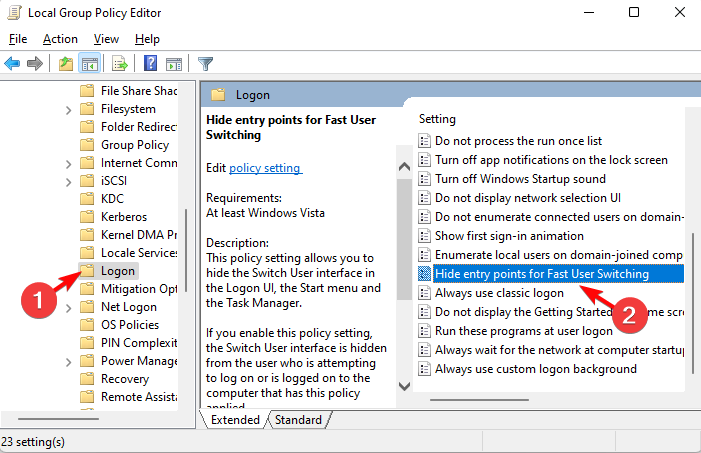Click the Setting column header
Image resolution: width=701 pixels, height=453 pixels.
coord(437,119)
